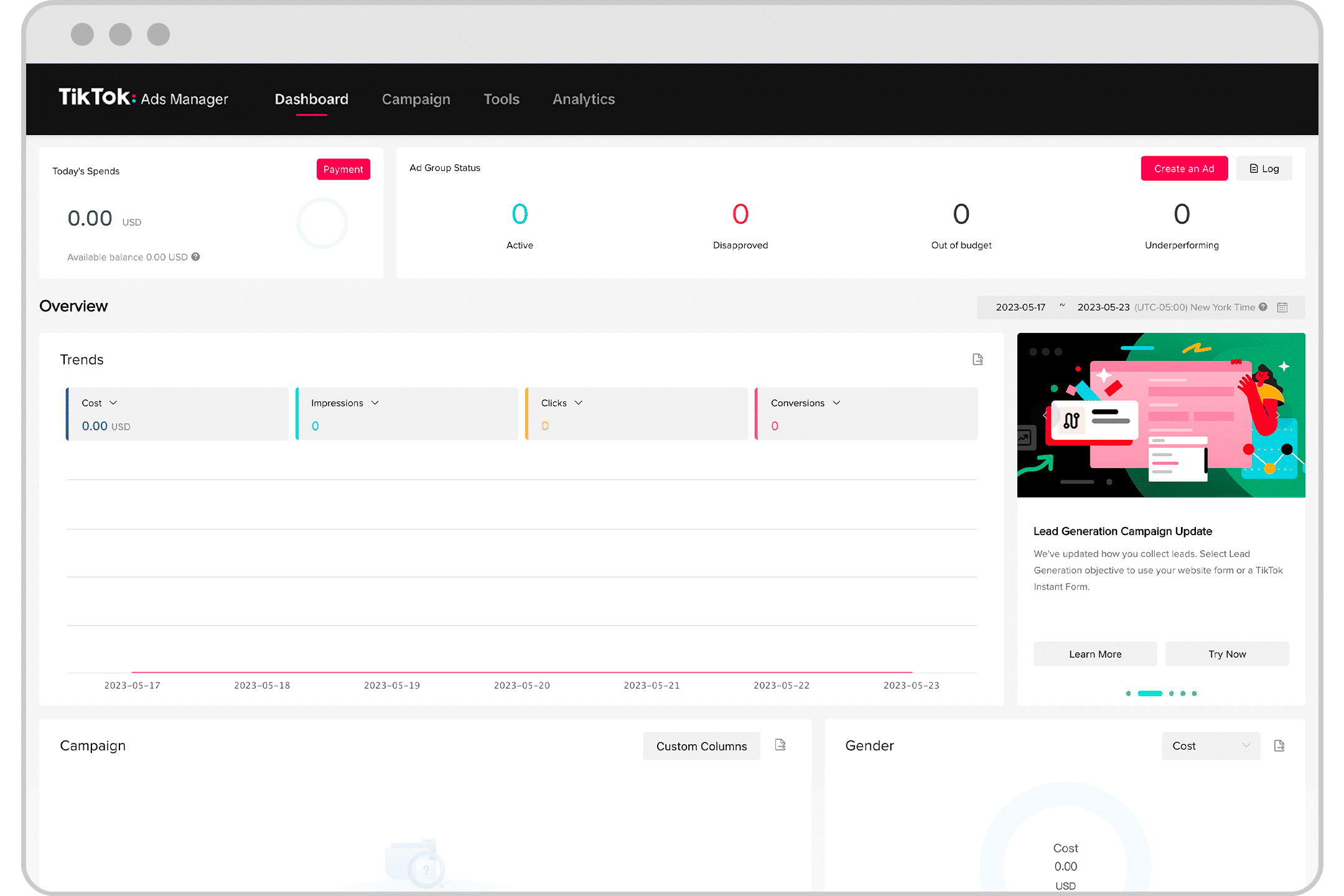1344x896 pixels.
Task: Expand the Impressions metric dropdown
Action: [x=376, y=402]
